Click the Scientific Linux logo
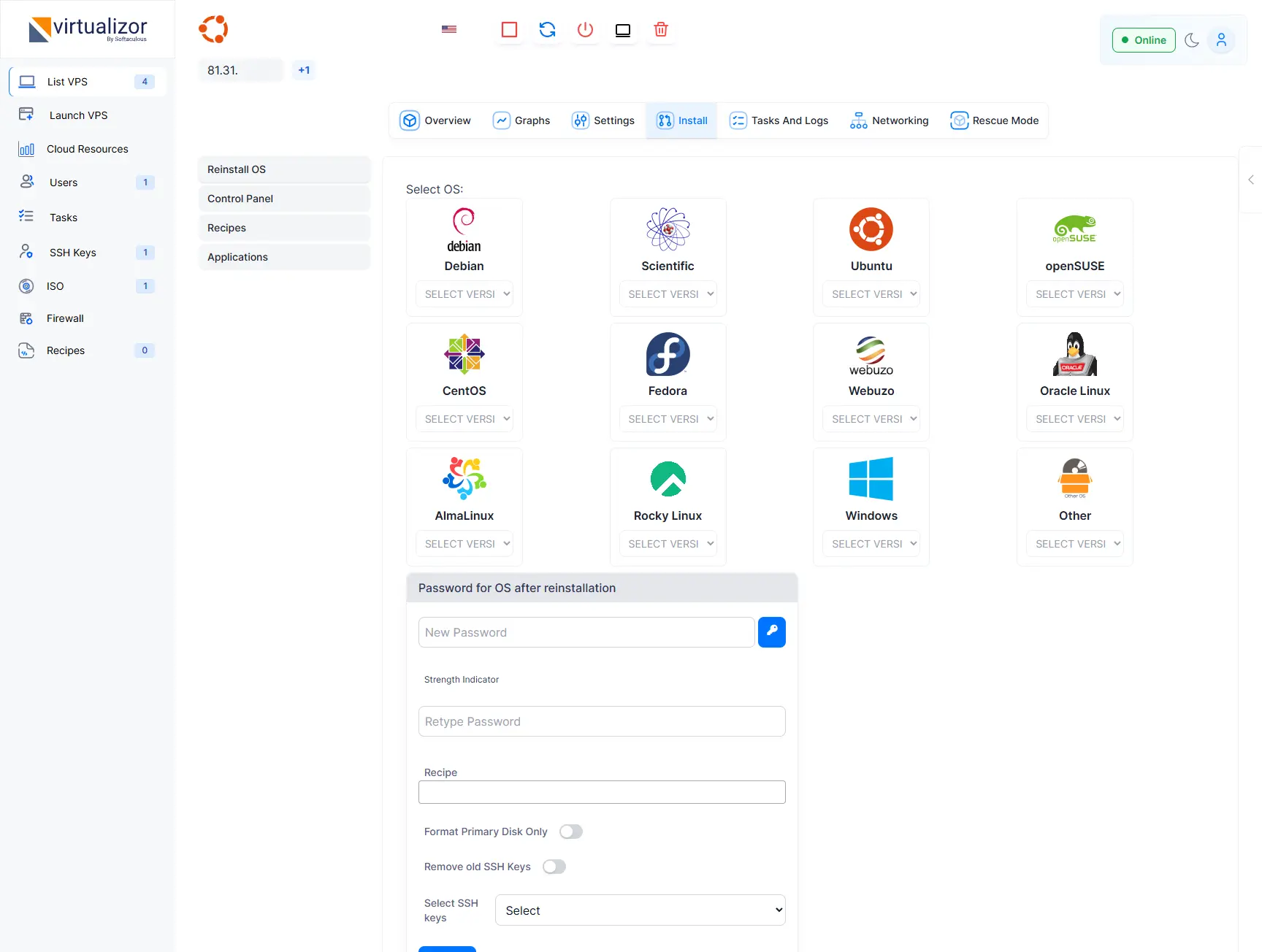Viewport: 1262px width, 952px height. coord(668,229)
